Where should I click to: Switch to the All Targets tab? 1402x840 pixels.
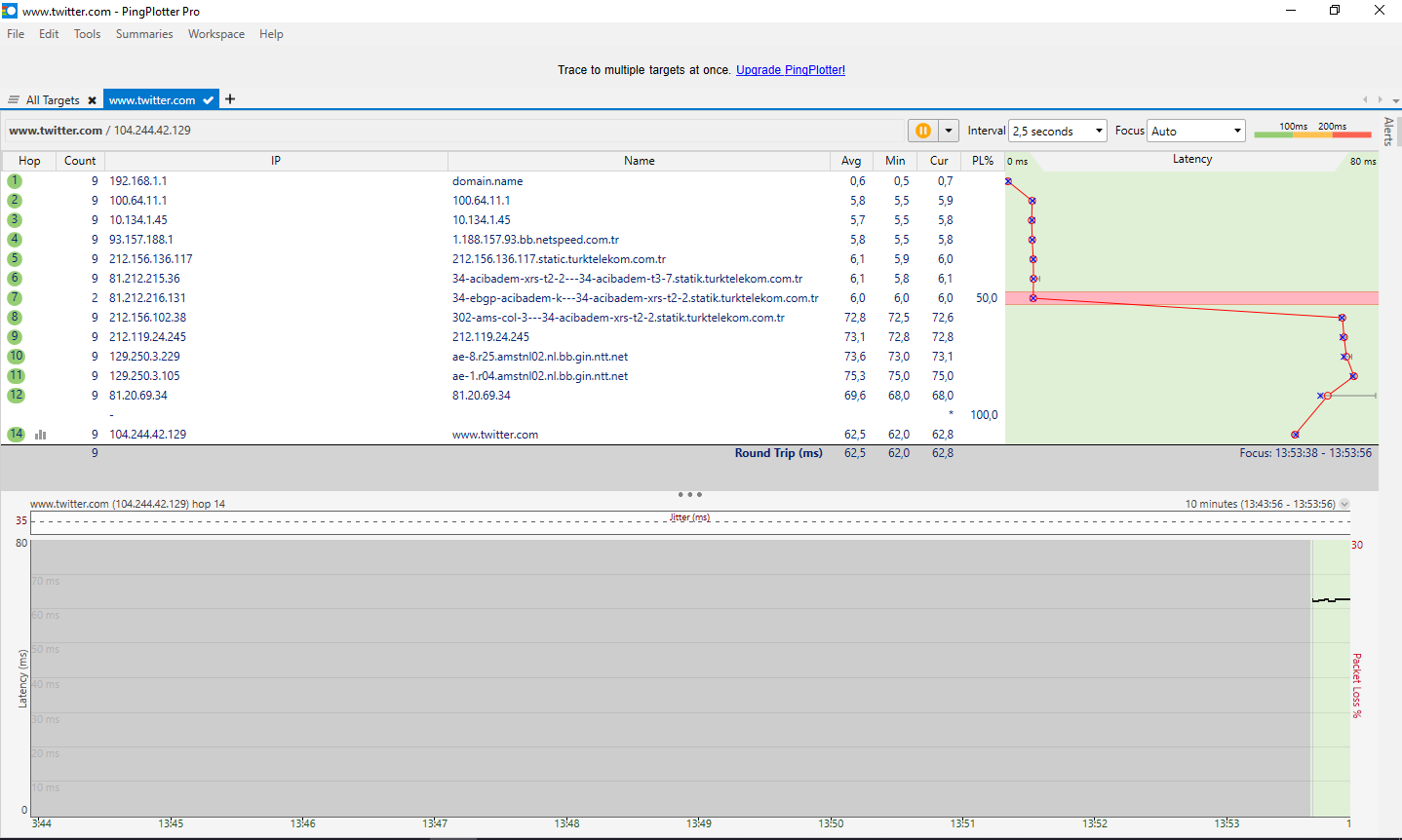[x=53, y=100]
